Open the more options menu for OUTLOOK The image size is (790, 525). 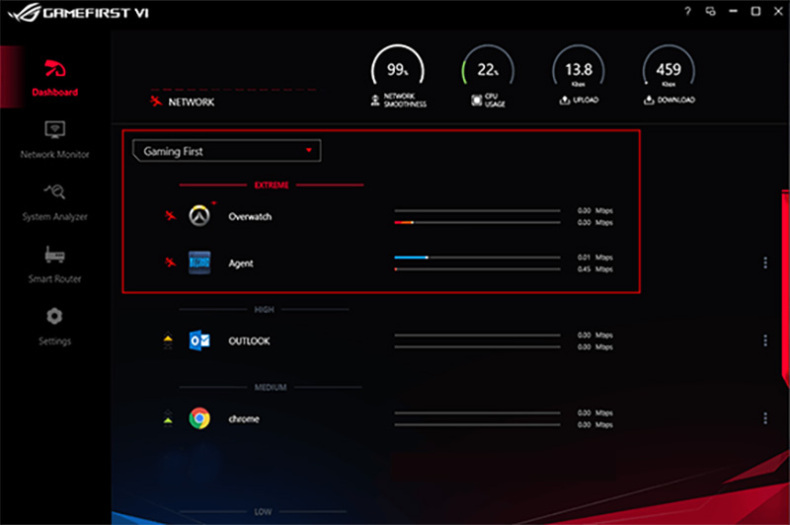pos(765,341)
